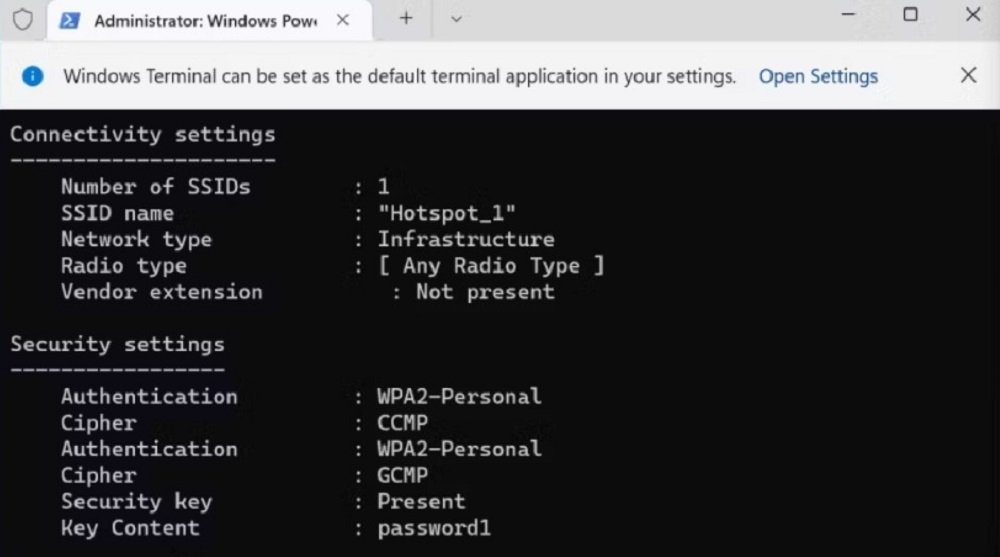Maximize the Windows Terminal window
Screen dimensions: 1000x557
pos(910,14)
